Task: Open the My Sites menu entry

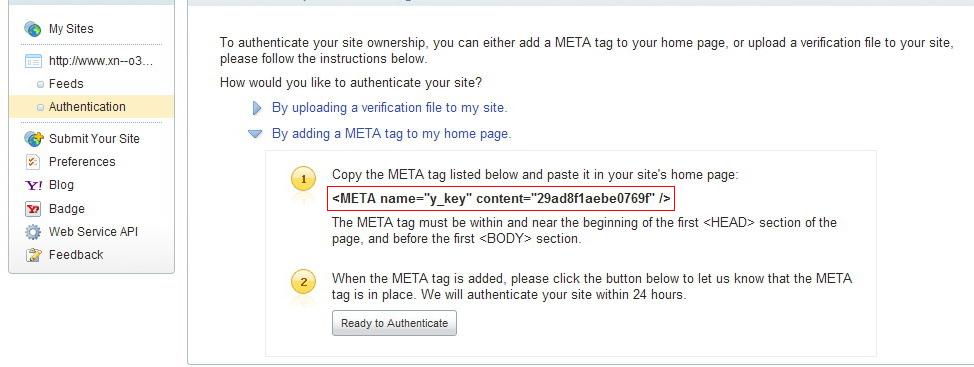Action: 71,29
